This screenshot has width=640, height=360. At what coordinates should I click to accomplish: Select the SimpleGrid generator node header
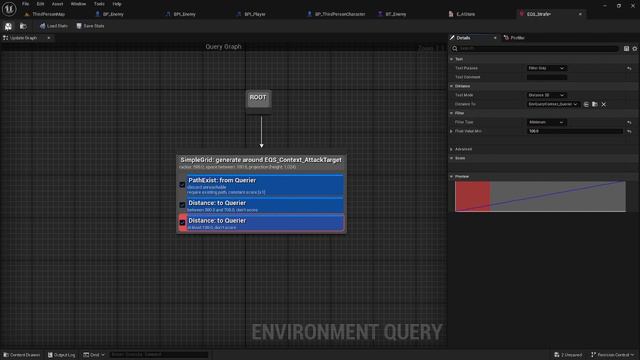[261, 162]
